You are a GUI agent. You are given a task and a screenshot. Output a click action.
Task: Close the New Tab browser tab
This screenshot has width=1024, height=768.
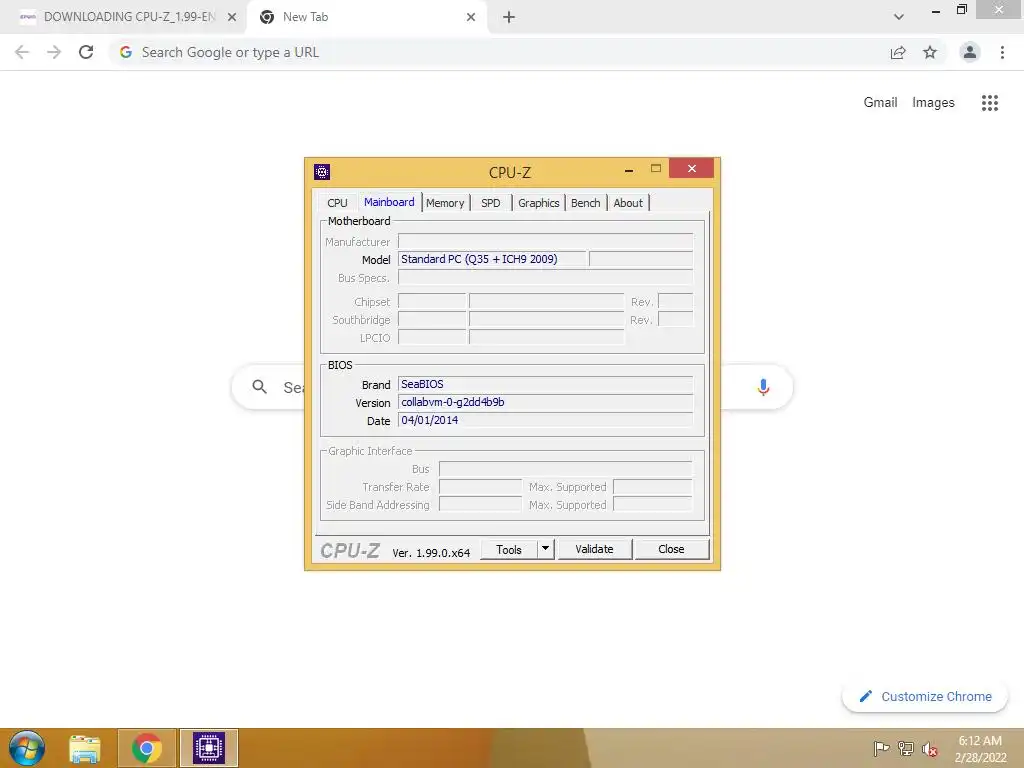coord(471,18)
